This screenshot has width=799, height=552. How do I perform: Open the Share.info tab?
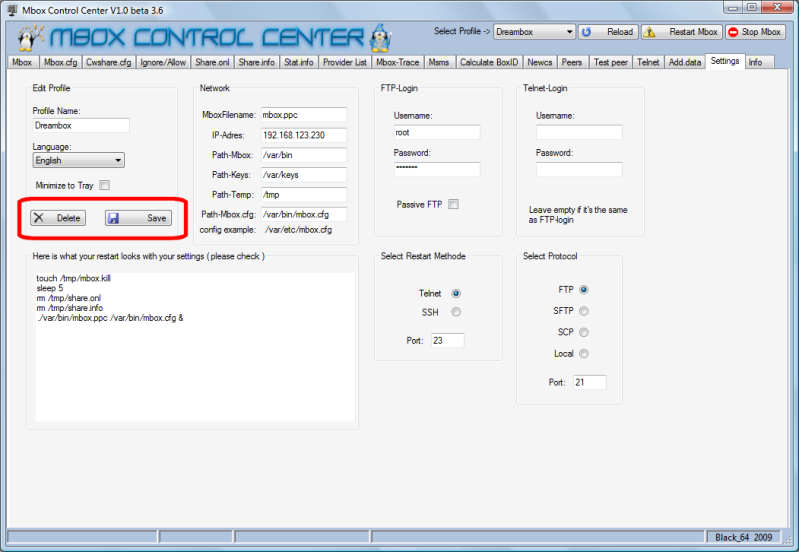[x=257, y=62]
